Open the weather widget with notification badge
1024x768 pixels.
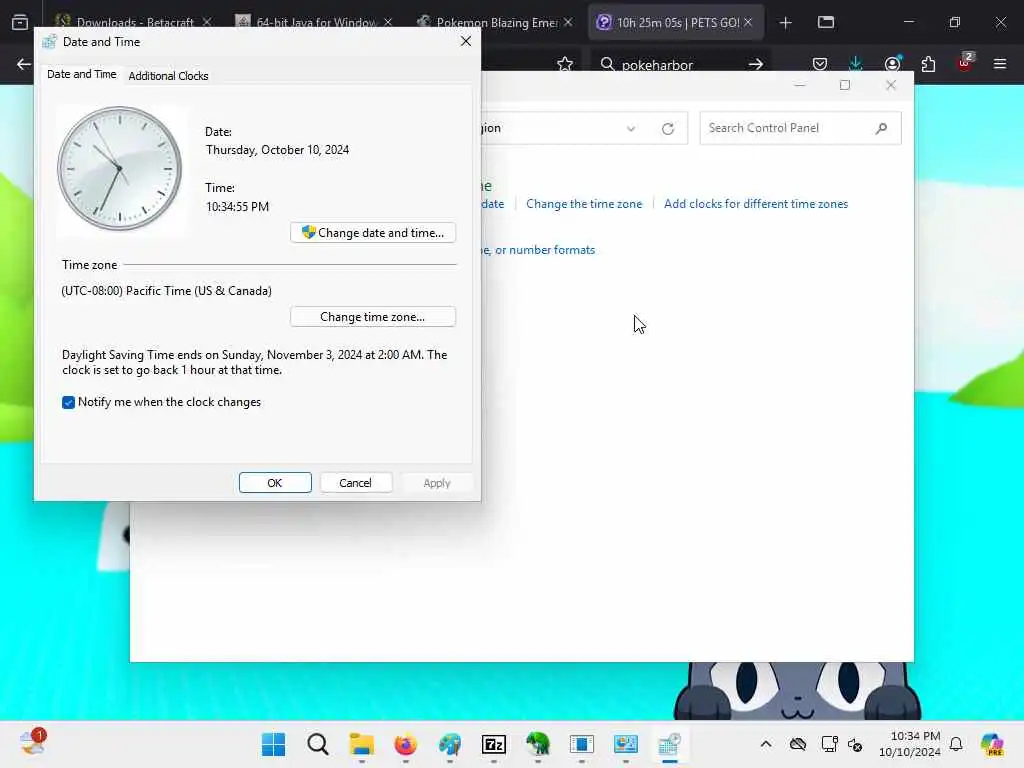click(x=33, y=743)
